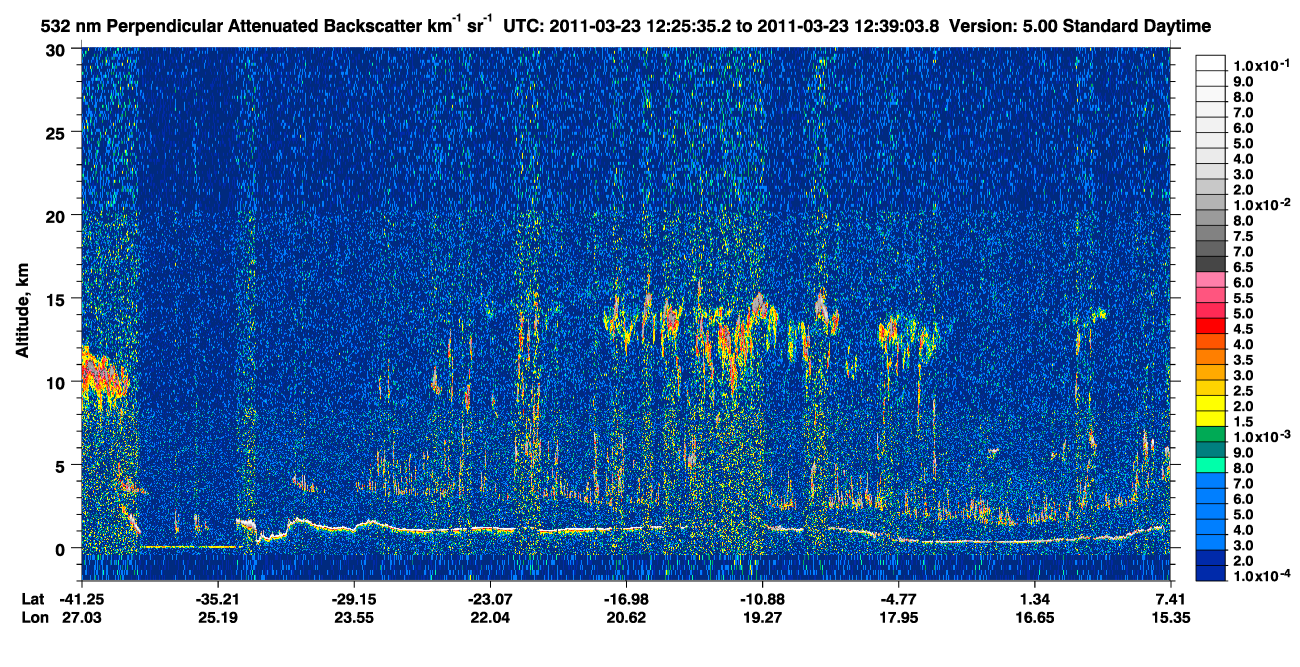Click the colorbar label 1.0x10-2
The height and width of the screenshot is (667, 1300).
[x=1262, y=205]
